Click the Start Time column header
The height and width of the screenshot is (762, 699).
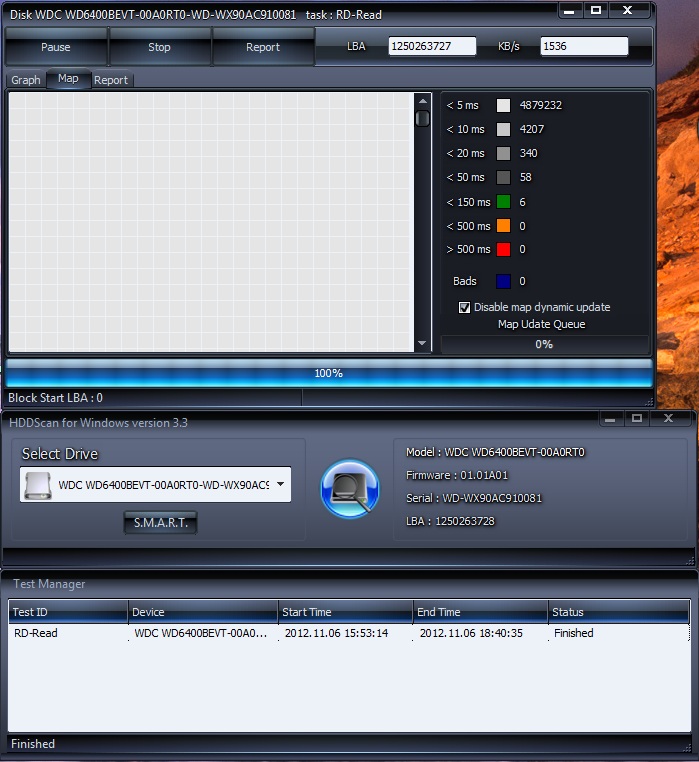pos(346,612)
